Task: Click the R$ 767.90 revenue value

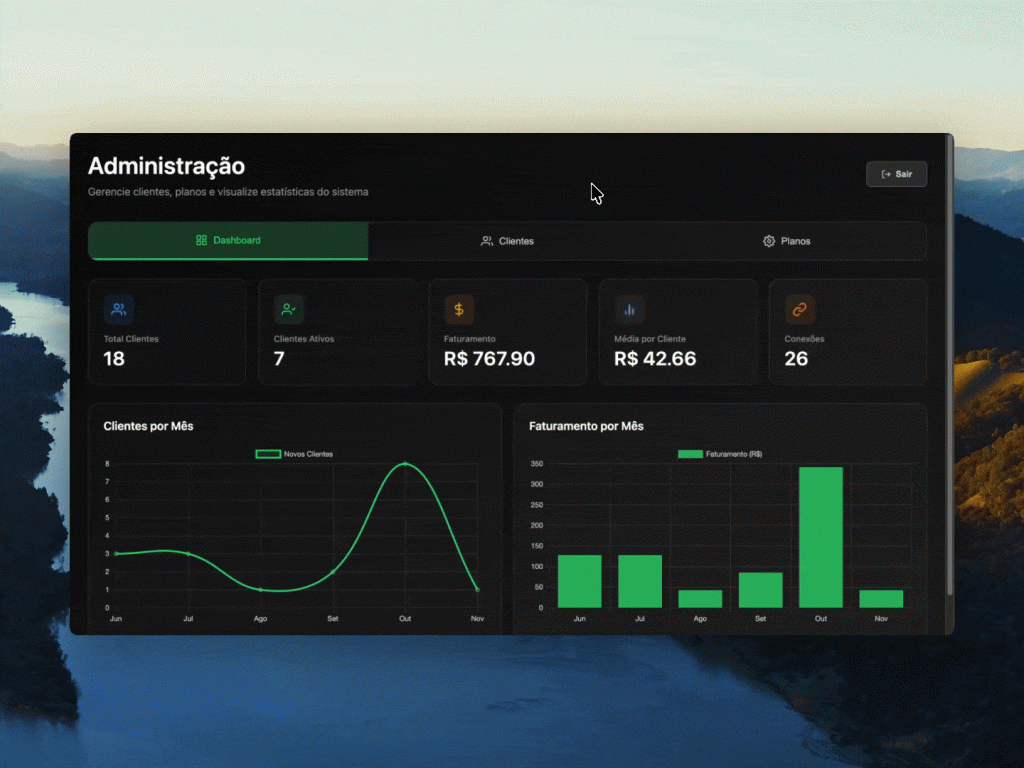Action: pos(489,359)
